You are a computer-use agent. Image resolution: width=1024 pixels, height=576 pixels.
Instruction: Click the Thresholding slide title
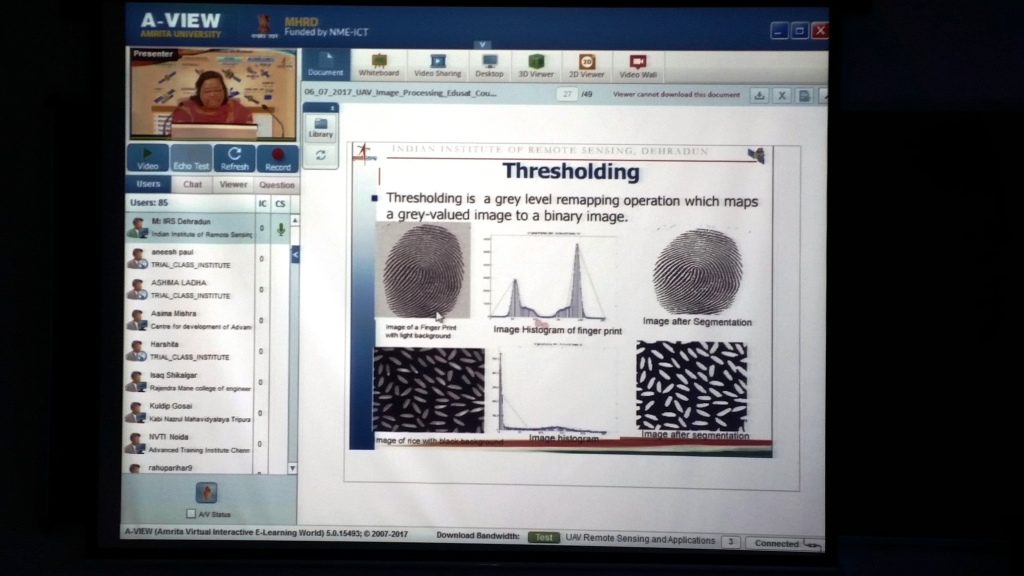click(571, 171)
